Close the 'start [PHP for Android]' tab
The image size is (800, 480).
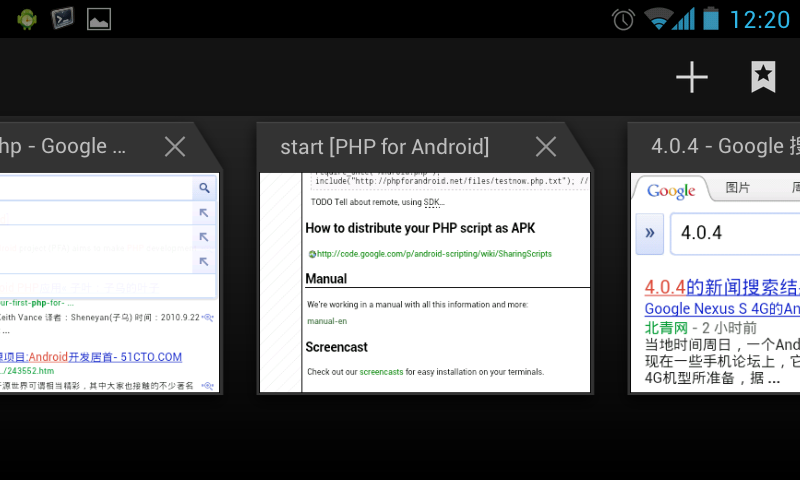tap(546, 147)
